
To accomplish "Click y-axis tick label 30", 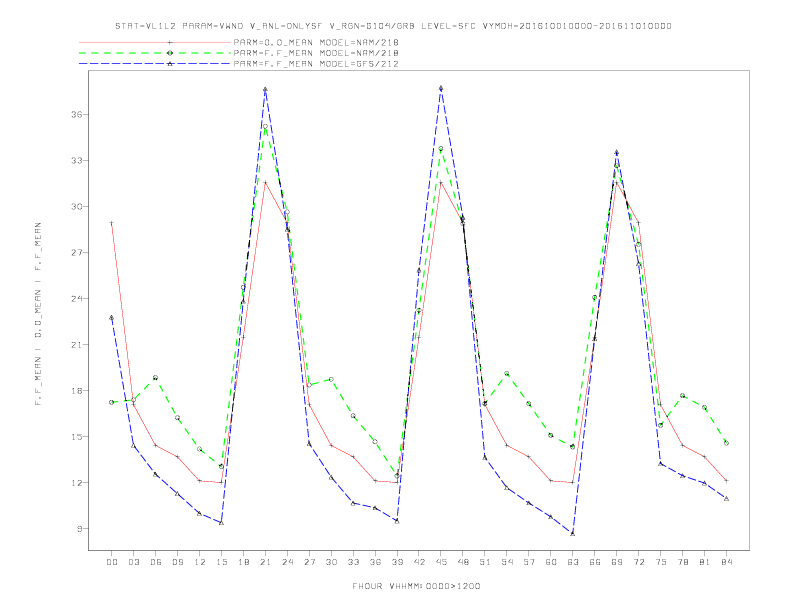I will (77, 207).
